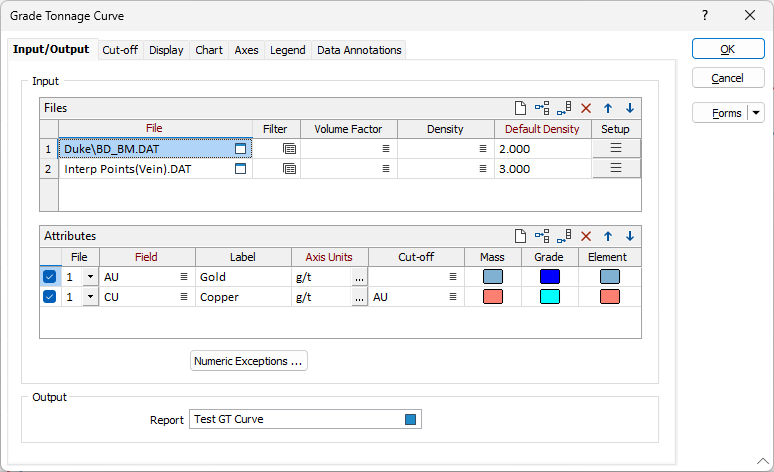774x472 pixels.
Task: Open File dropdown for AU attribute row
Action: 90,277
